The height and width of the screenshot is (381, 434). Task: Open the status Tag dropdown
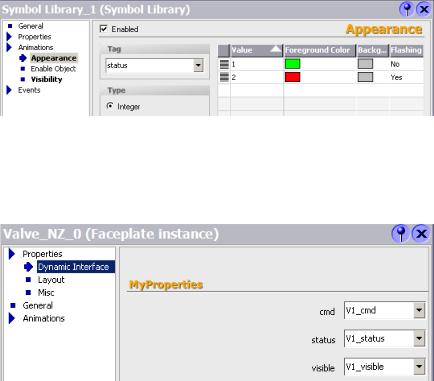198,65
